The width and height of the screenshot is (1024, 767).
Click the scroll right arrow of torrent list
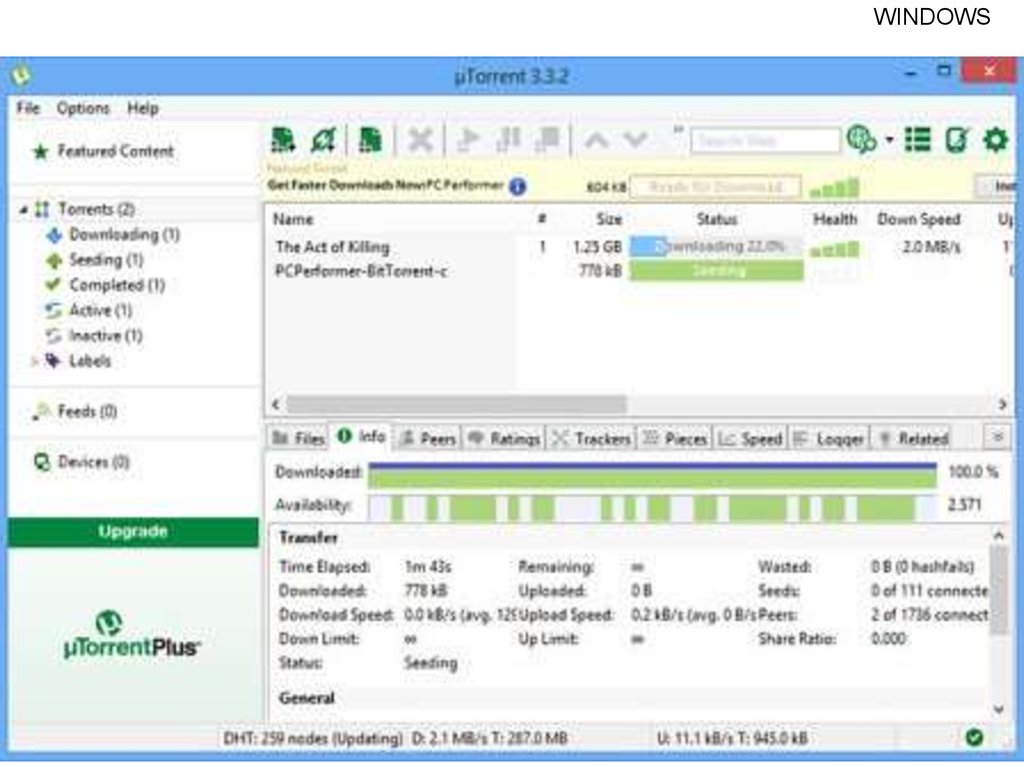click(x=1002, y=404)
